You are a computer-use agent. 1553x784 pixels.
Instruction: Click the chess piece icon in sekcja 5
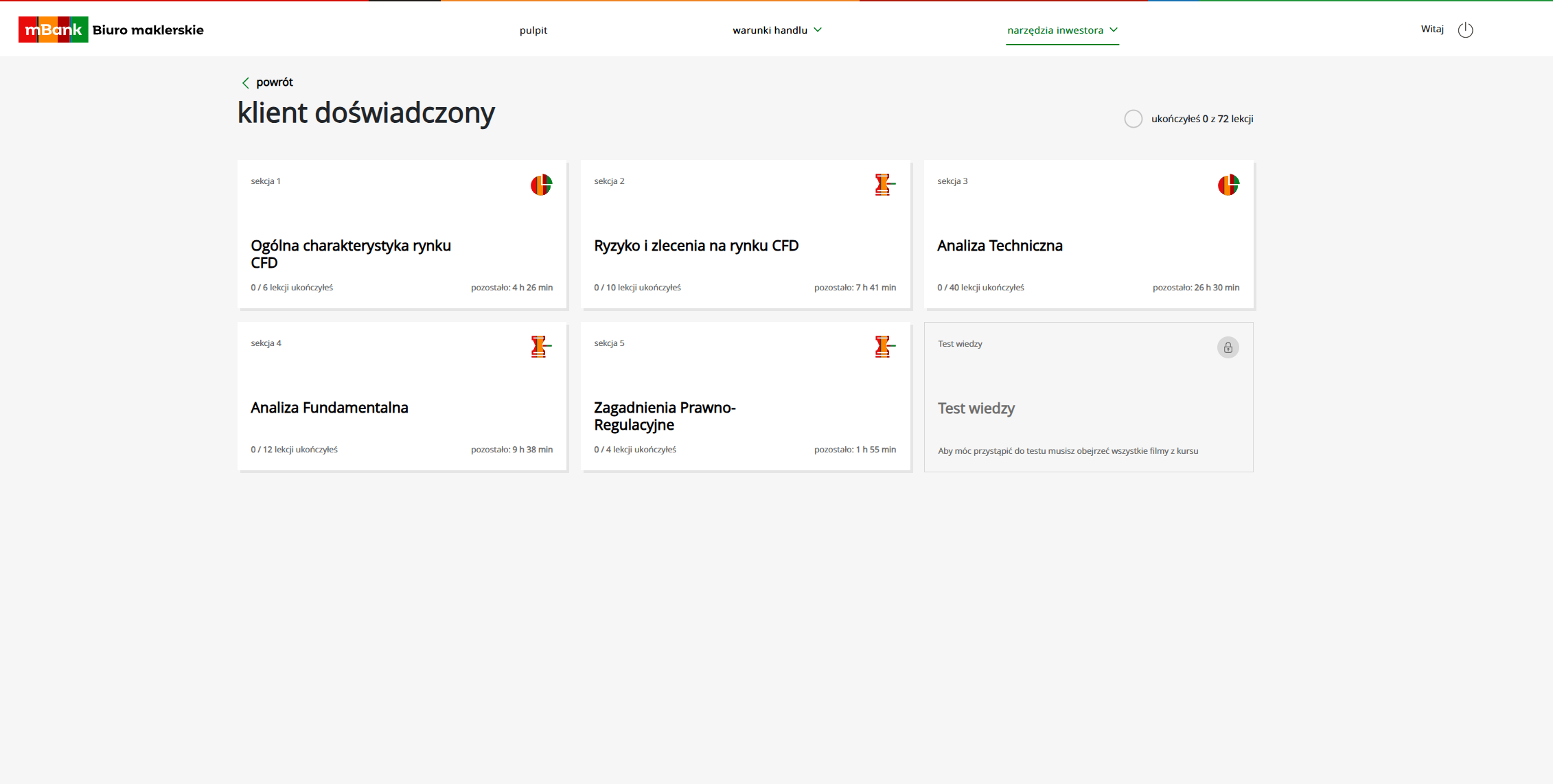tap(884, 347)
